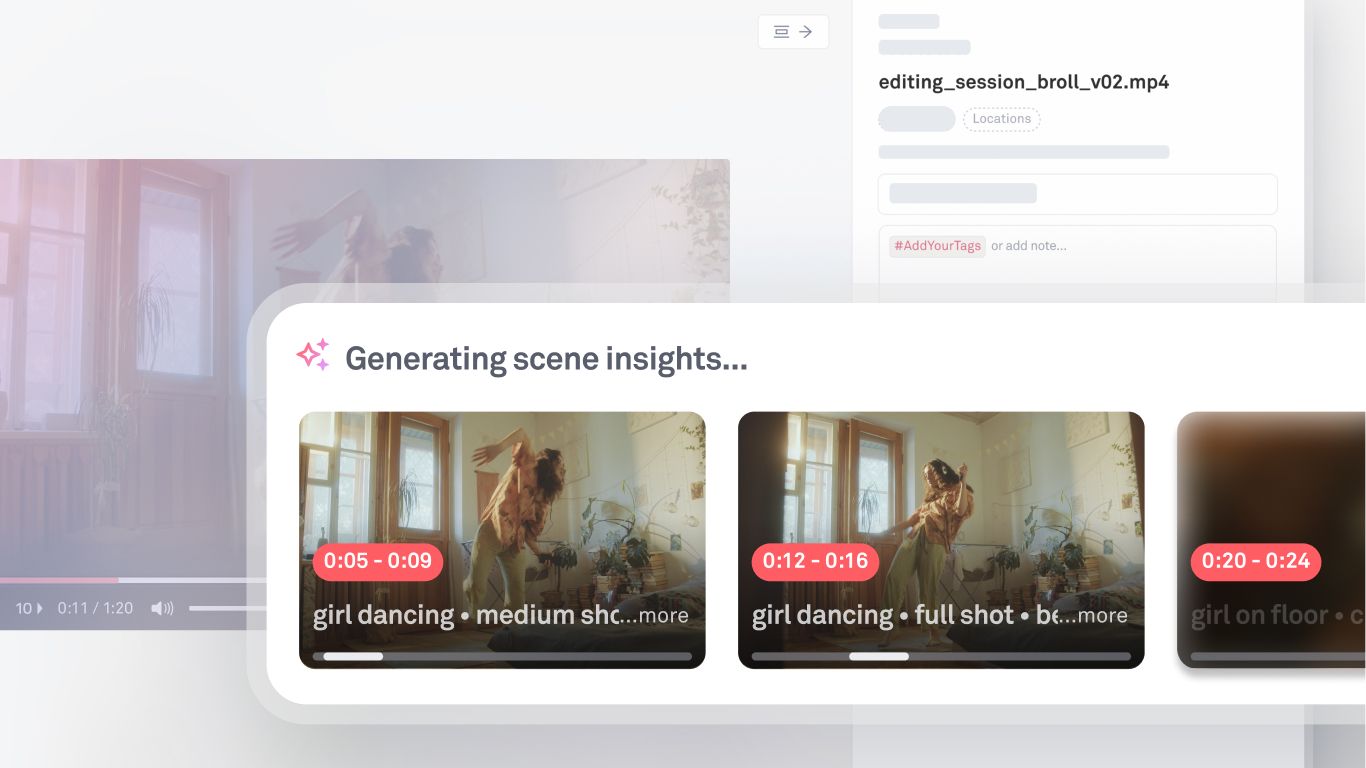
Task: Click the 'or add note...' text field
Action: click(x=1029, y=246)
